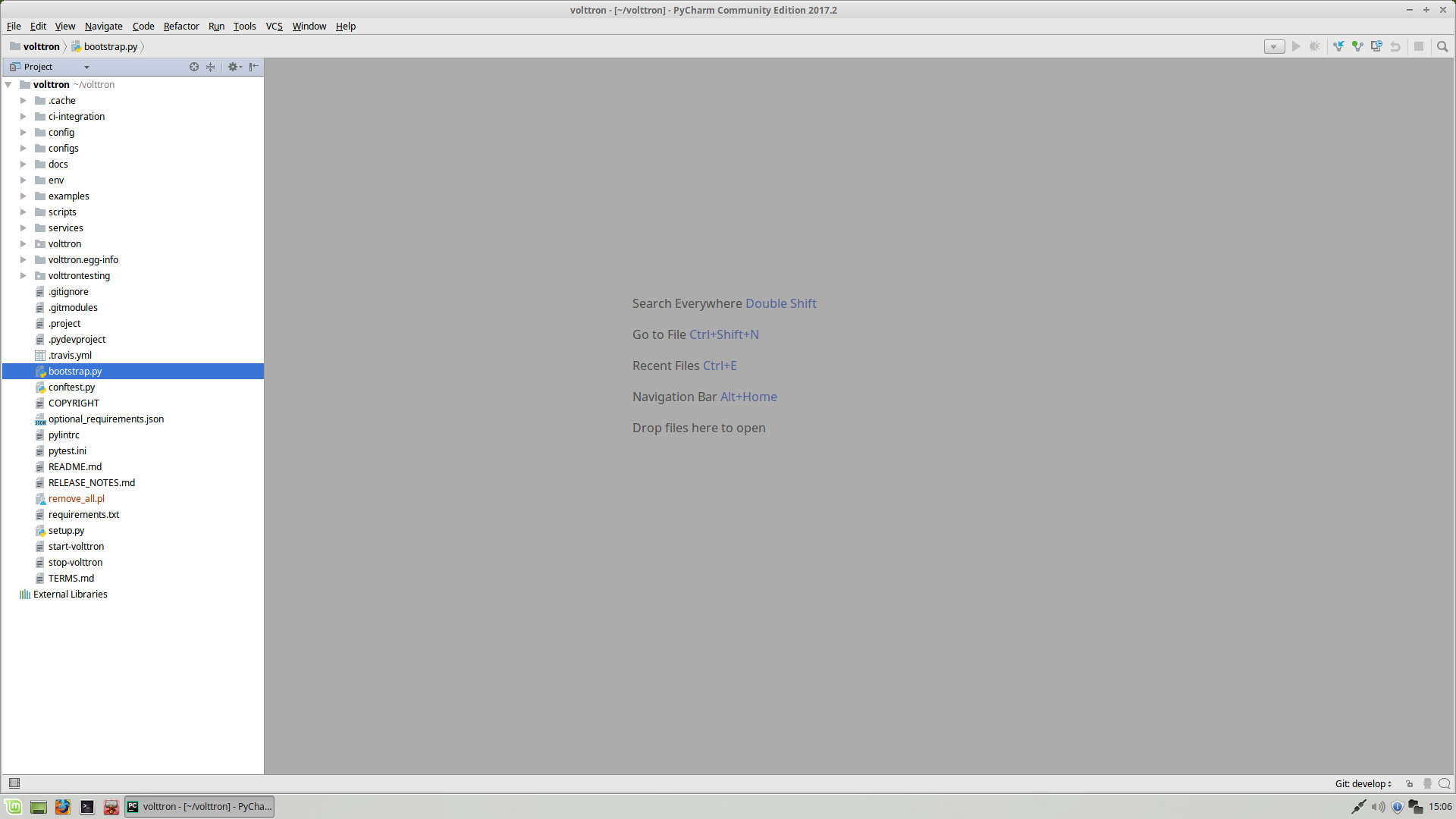1456x819 pixels.
Task: Click the inspection profile hector icon
Action: pyautogui.click(x=1427, y=784)
